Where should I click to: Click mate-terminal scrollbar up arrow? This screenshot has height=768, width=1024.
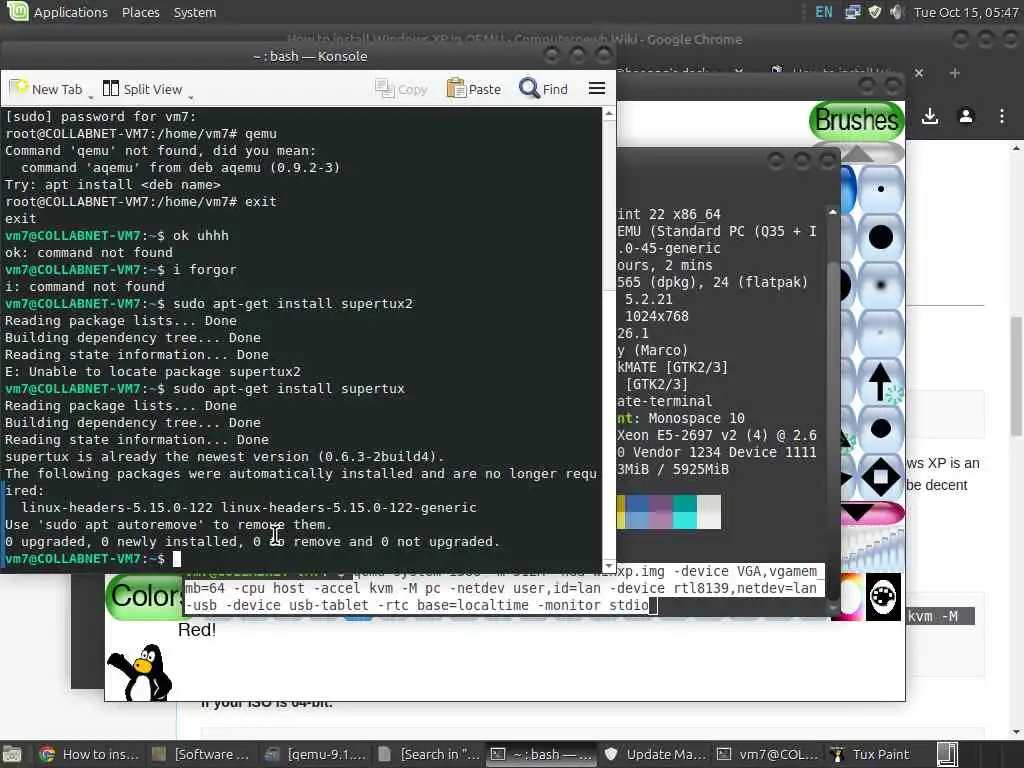pos(832,212)
